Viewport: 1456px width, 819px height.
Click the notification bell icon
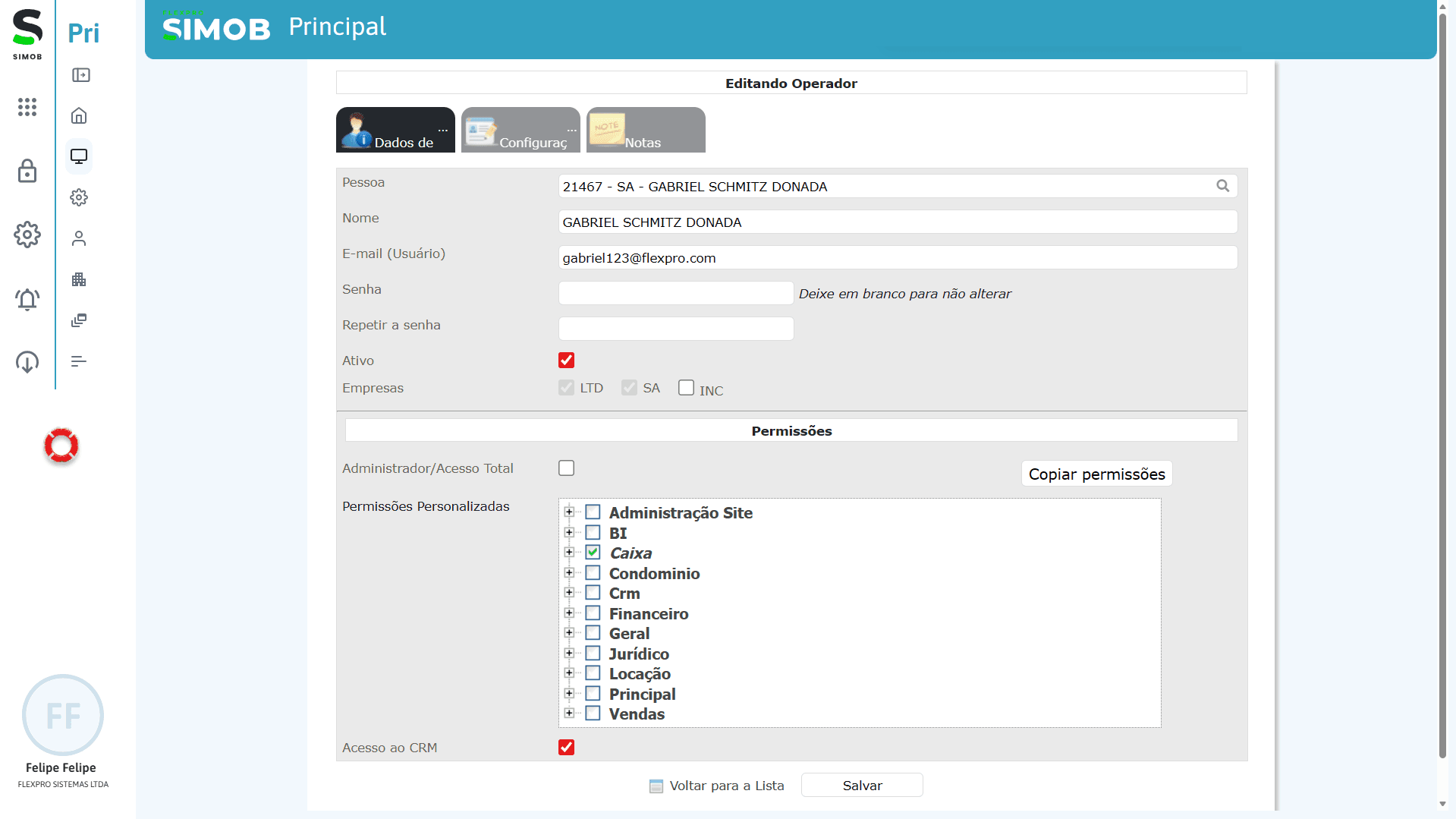tap(27, 299)
